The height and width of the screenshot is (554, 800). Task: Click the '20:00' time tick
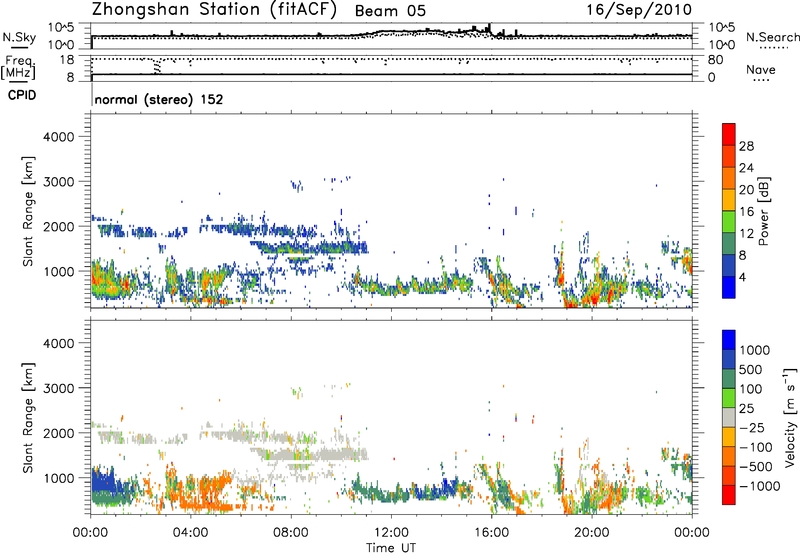click(x=592, y=533)
